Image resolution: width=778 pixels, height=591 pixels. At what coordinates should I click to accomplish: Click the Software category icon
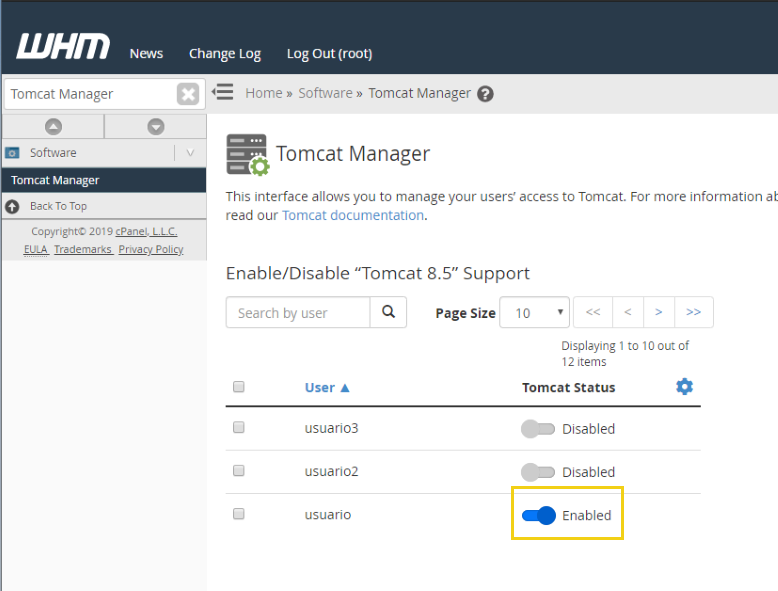point(12,153)
